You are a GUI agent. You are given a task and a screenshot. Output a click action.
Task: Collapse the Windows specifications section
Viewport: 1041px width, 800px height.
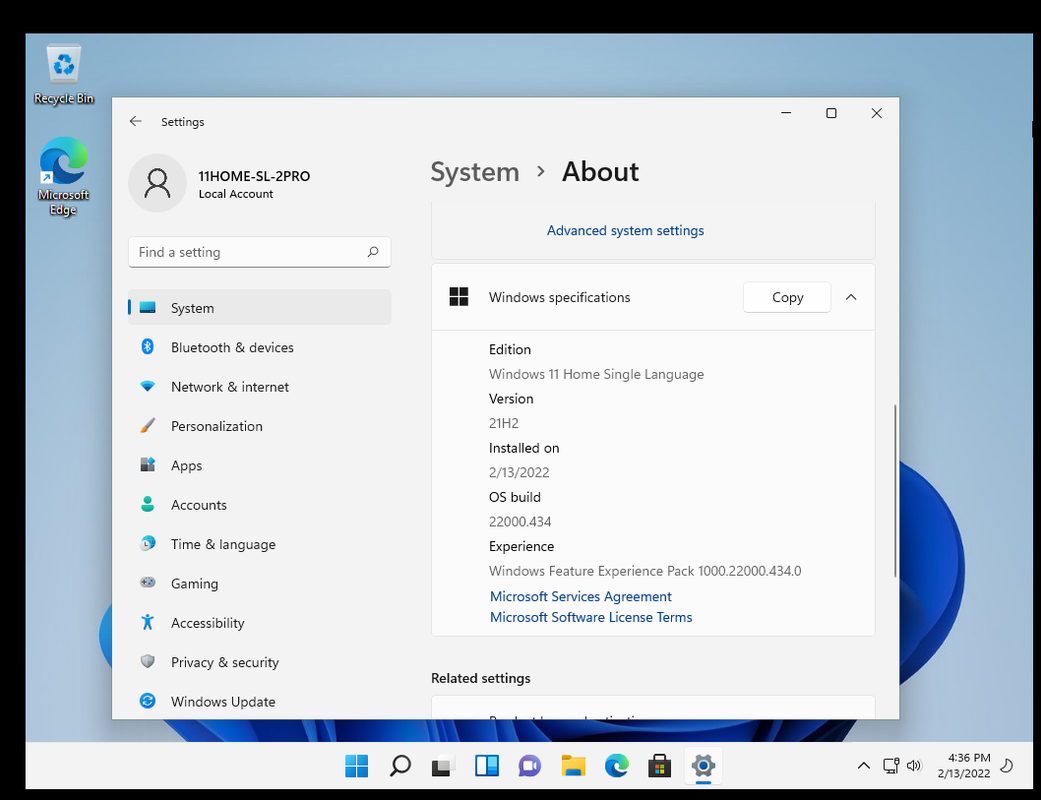pyautogui.click(x=851, y=297)
